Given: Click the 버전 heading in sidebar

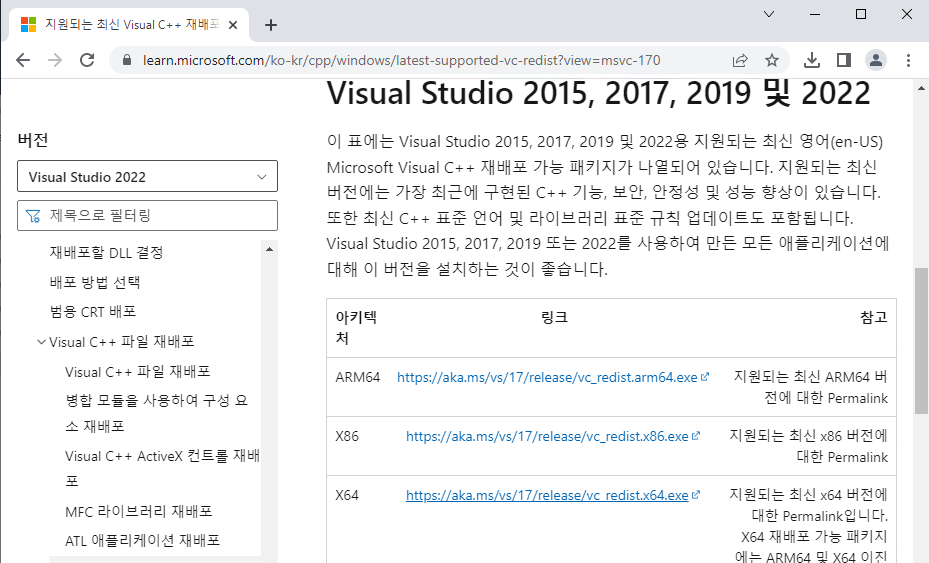Looking at the screenshot, I should 33,140.
